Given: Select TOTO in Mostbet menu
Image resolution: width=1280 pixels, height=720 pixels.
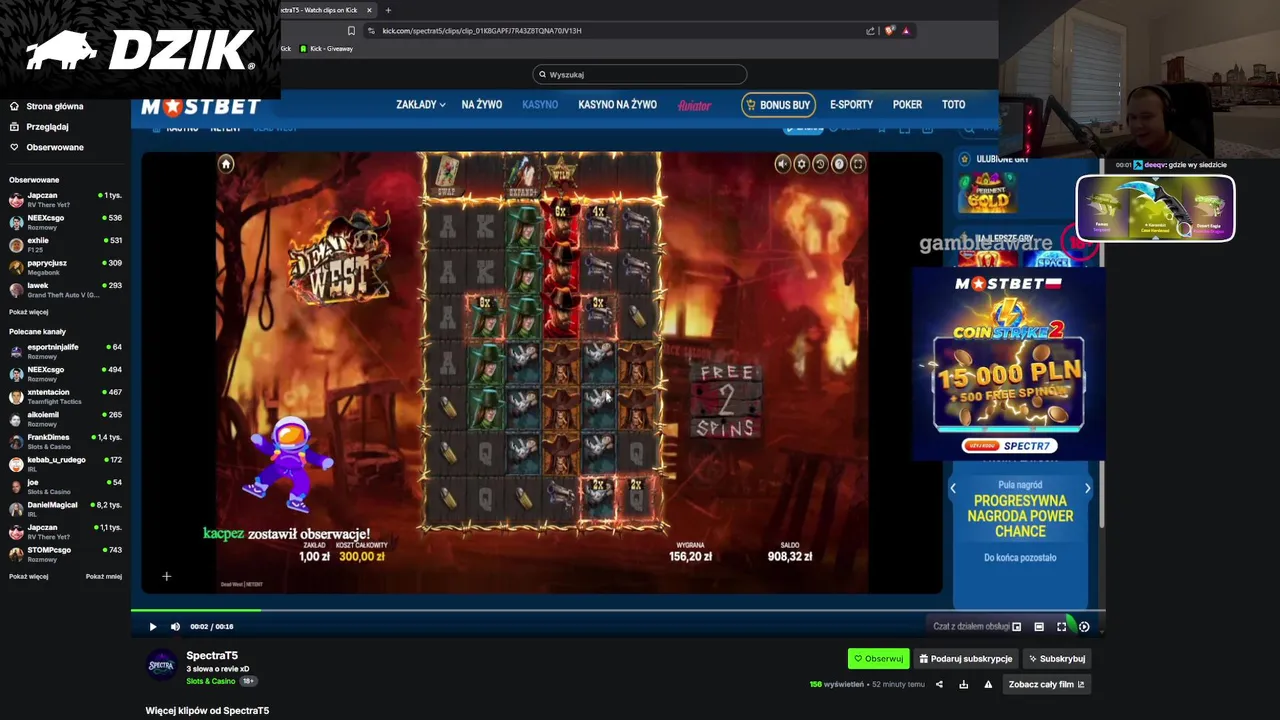Looking at the screenshot, I should pos(953,105).
